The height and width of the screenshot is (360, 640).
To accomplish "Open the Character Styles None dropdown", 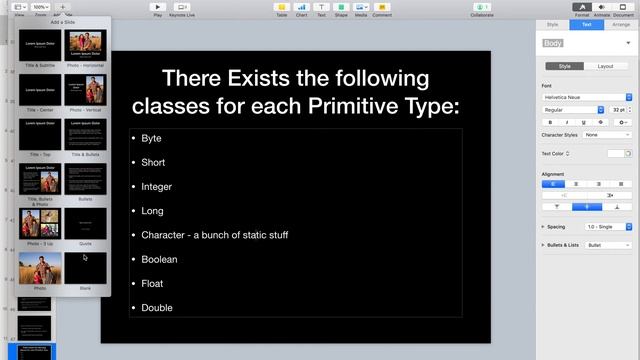I will pos(607,135).
